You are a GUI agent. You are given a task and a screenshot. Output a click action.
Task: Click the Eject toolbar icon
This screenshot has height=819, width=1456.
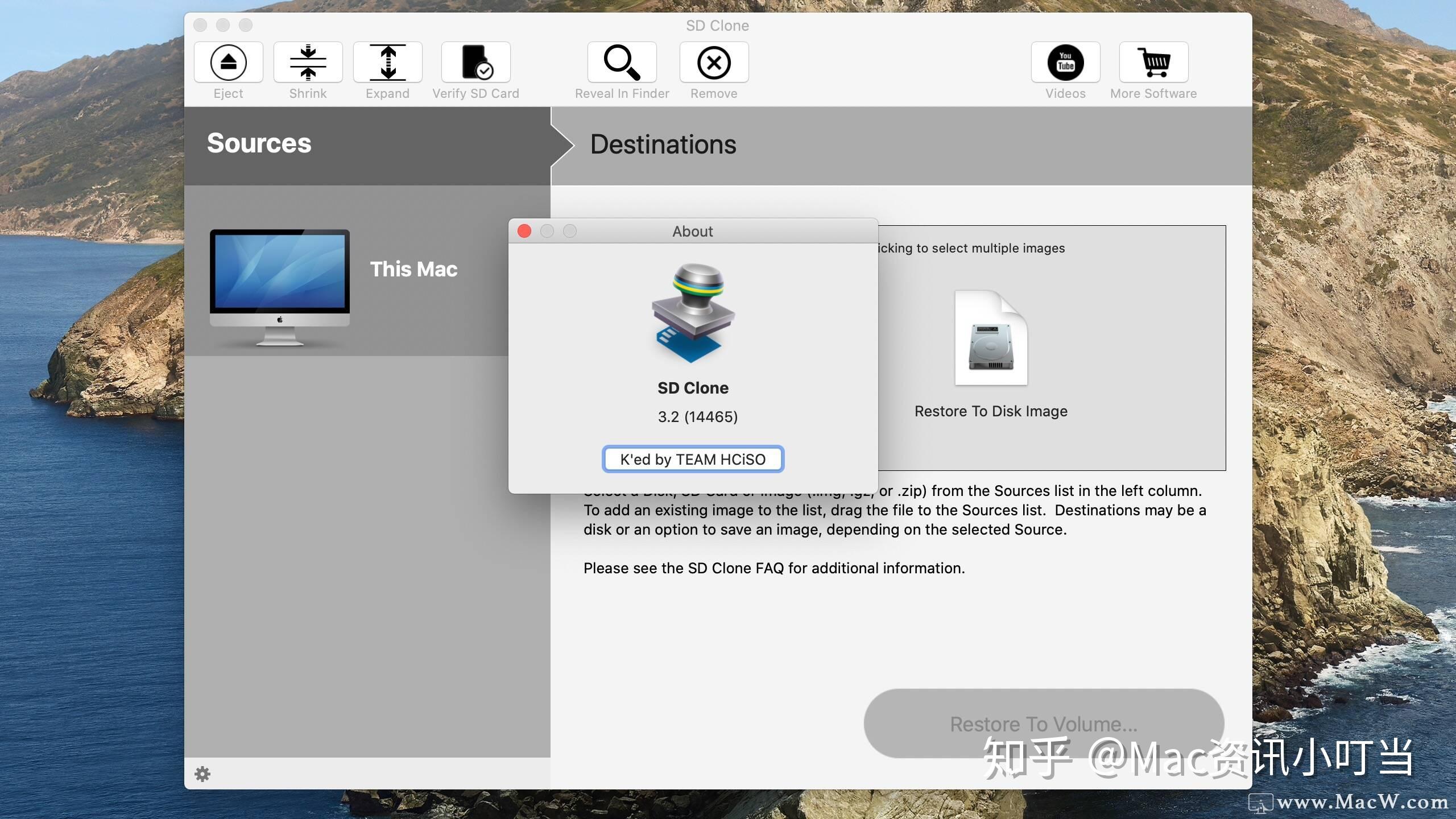(228, 63)
